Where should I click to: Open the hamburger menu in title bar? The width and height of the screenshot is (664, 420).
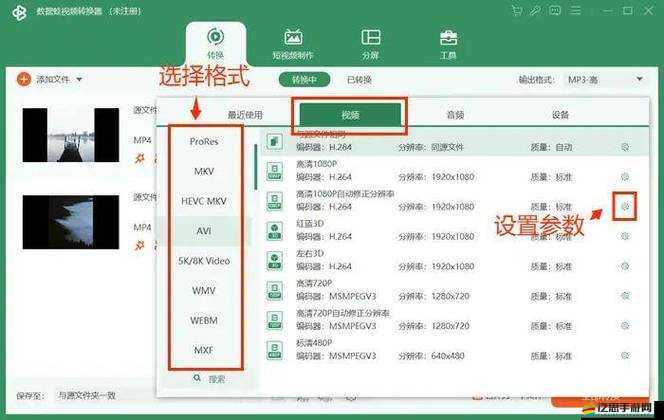coord(575,10)
